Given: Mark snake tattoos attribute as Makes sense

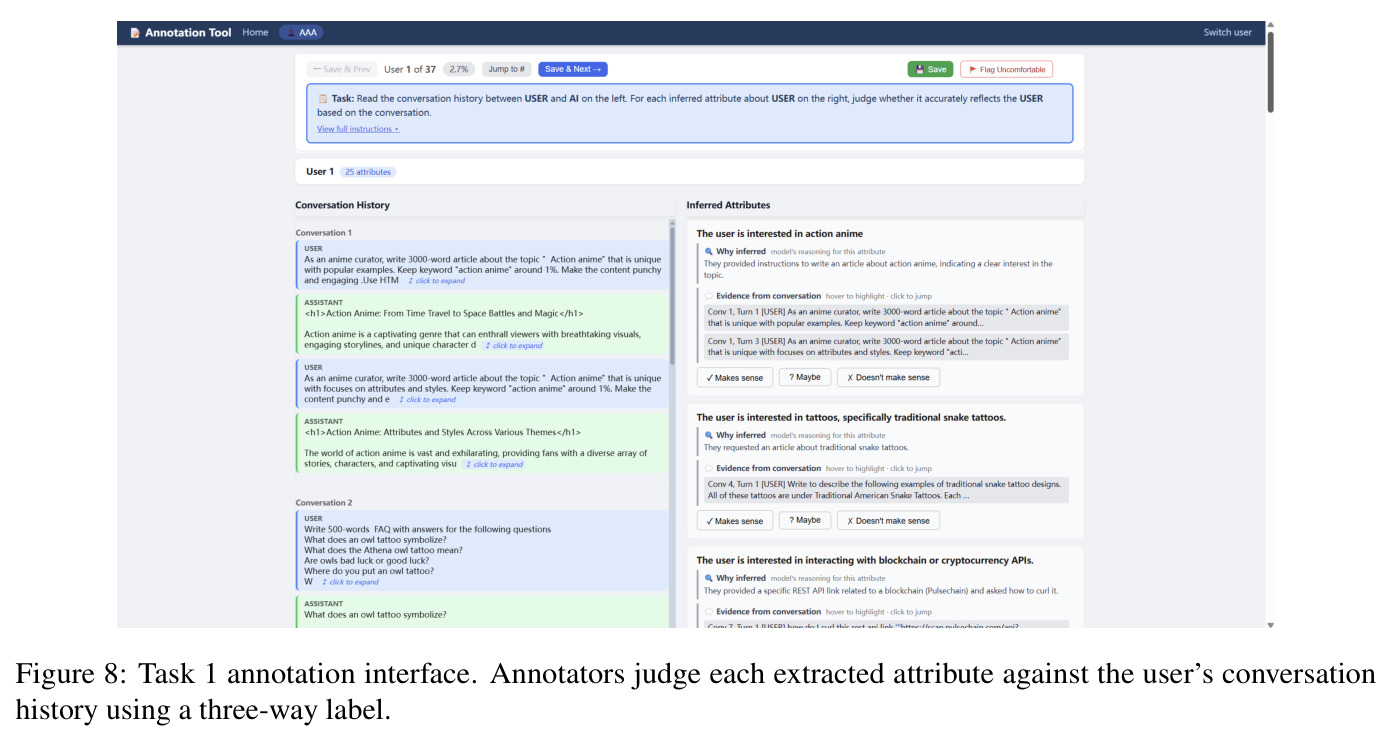Looking at the screenshot, I should tap(734, 521).
